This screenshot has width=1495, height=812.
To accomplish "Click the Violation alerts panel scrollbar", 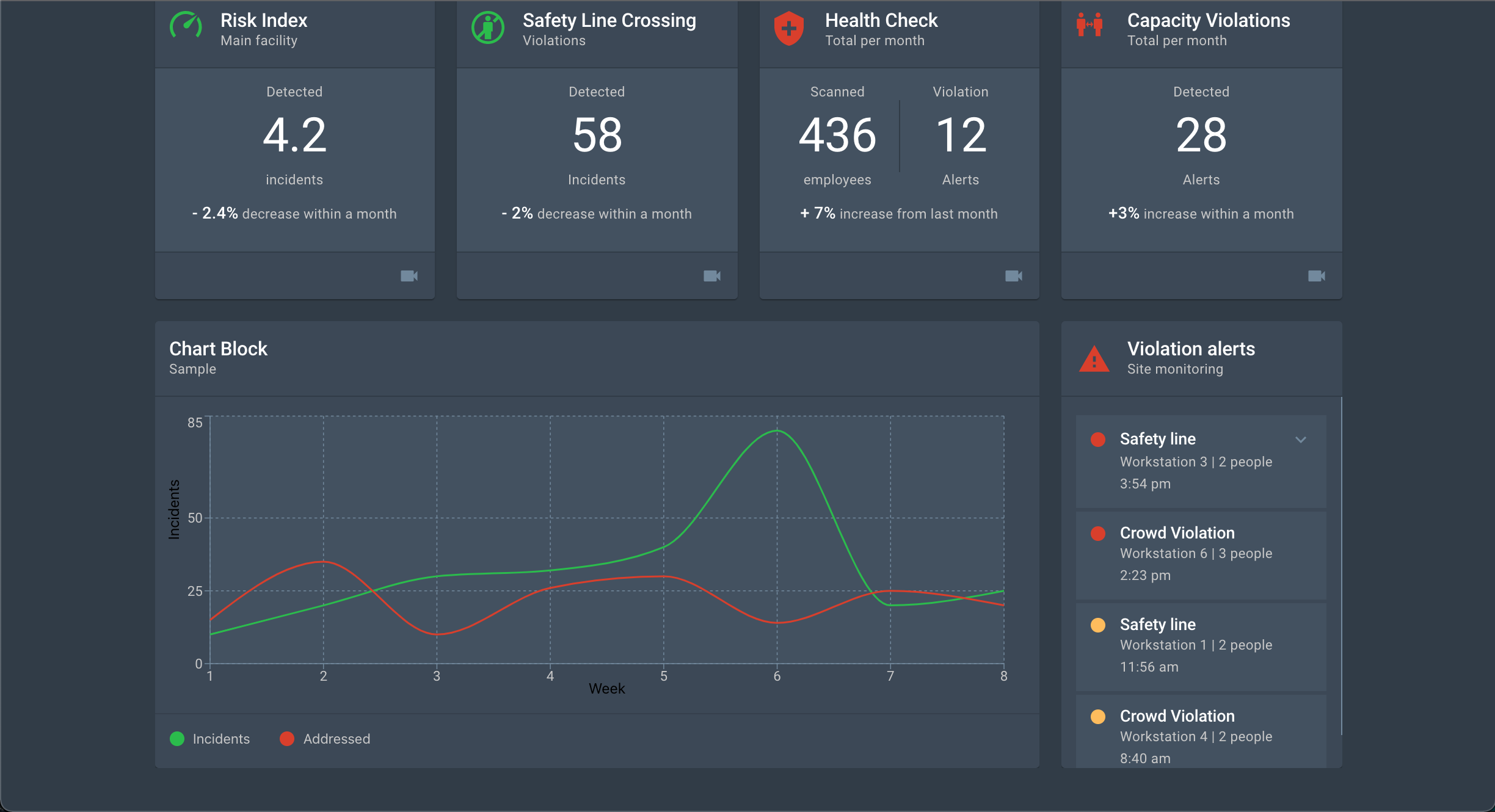I will click(1341, 565).
